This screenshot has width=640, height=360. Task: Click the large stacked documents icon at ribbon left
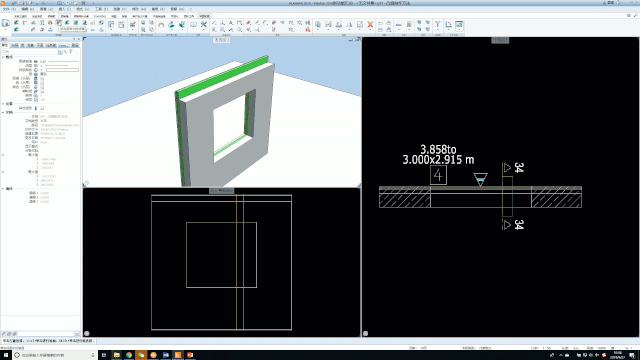pos(6,23)
